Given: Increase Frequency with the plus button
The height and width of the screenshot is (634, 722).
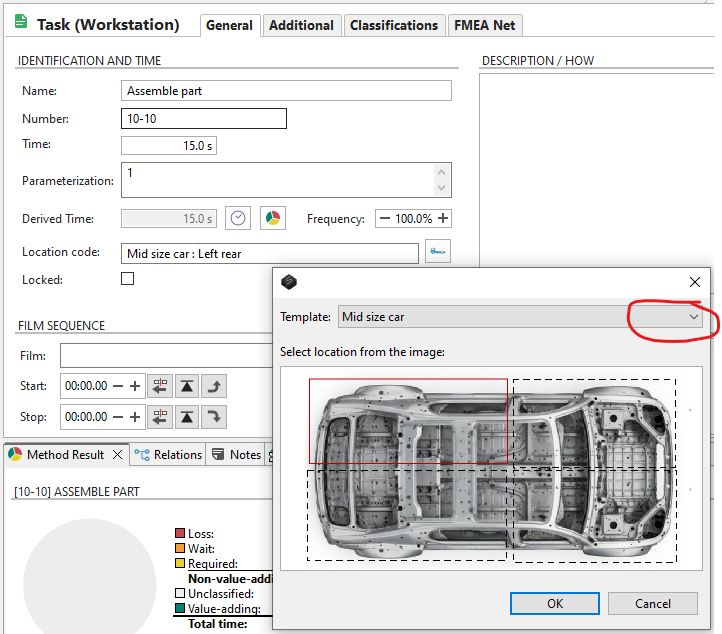Looking at the screenshot, I should click(x=443, y=218).
